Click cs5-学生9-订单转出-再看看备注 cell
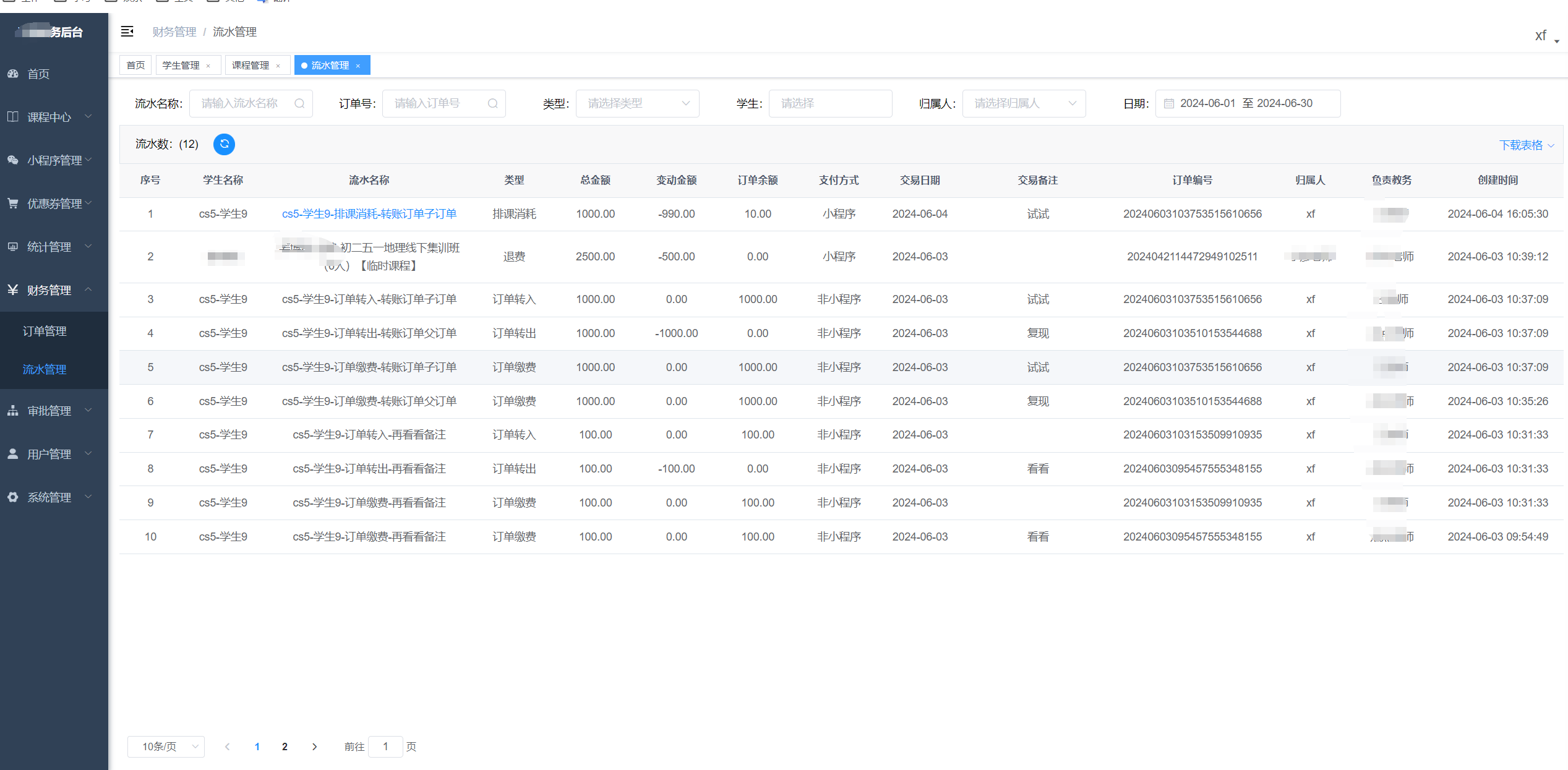 pyautogui.click(x=369, y=469)
